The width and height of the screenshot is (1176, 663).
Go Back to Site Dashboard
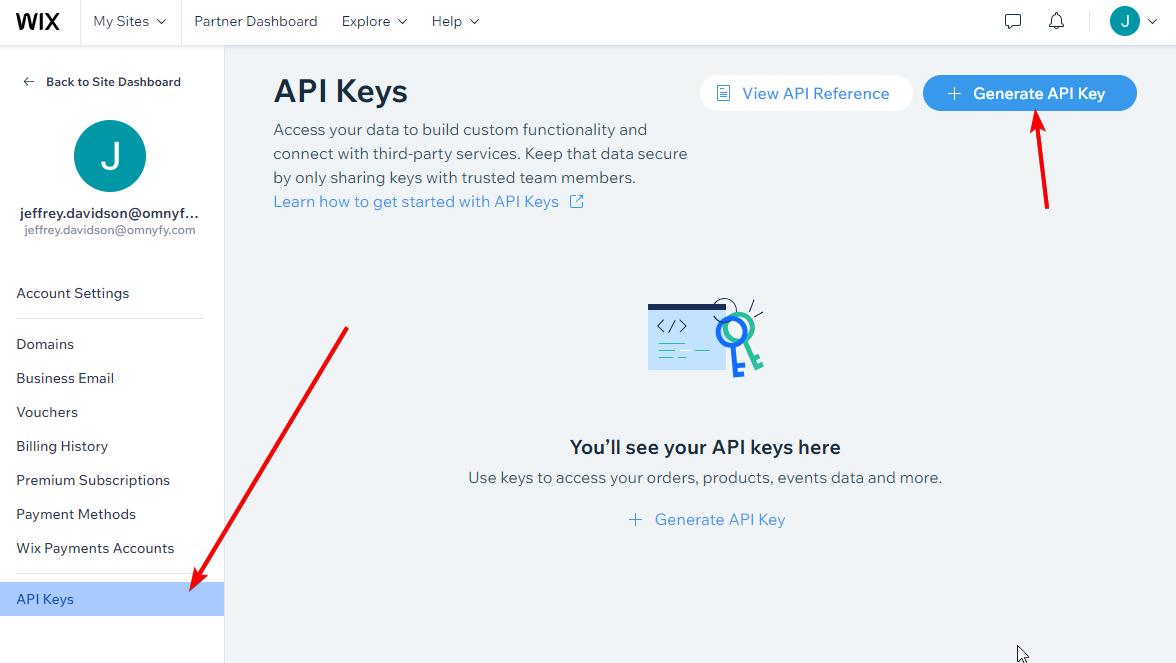(113, 82)
